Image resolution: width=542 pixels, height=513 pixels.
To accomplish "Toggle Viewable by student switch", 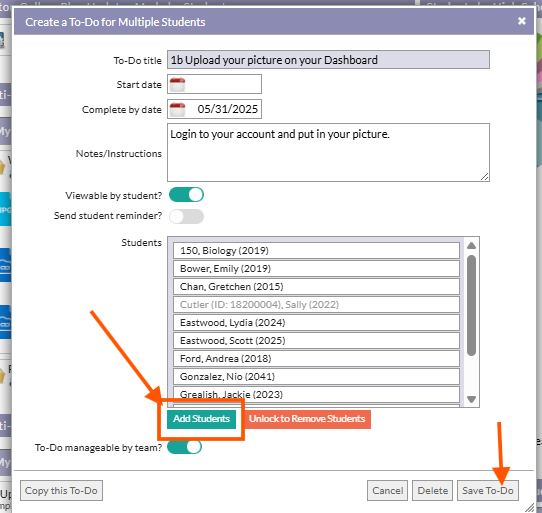I will tap(186, 195).
